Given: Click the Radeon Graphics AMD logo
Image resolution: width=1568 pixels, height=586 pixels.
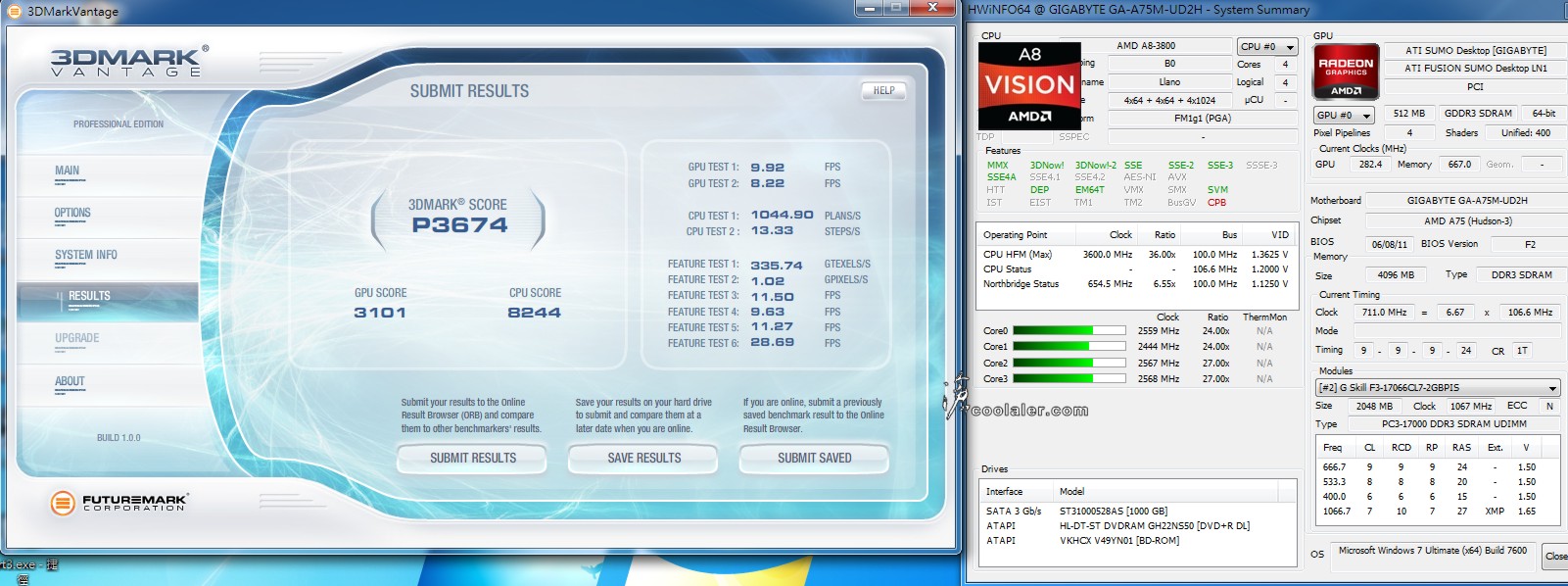Looking at the screenshot, I should point(1346,72).
